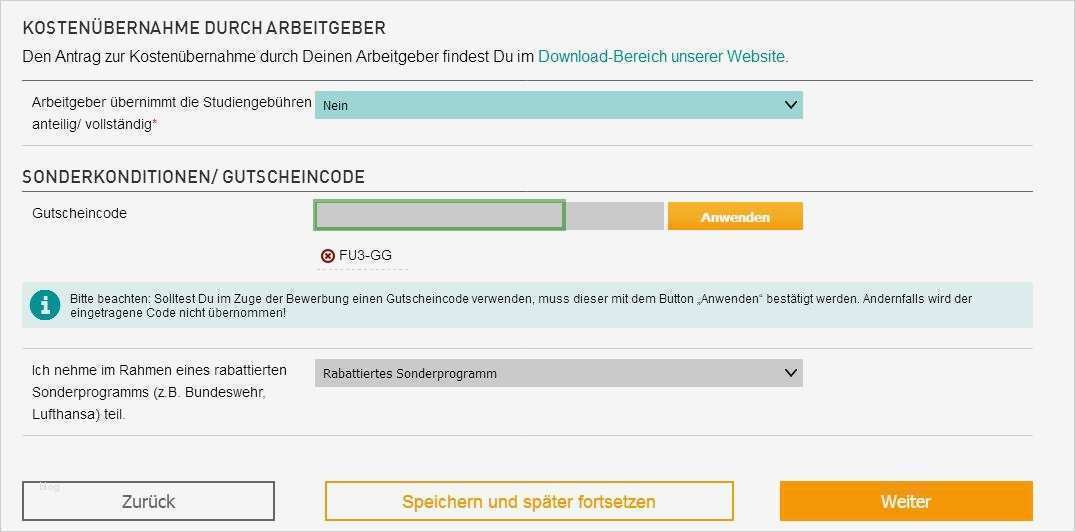Click the Bitte beachten notice text
The width and height of the screenshot is (1075, 532).
click(520, 305)
